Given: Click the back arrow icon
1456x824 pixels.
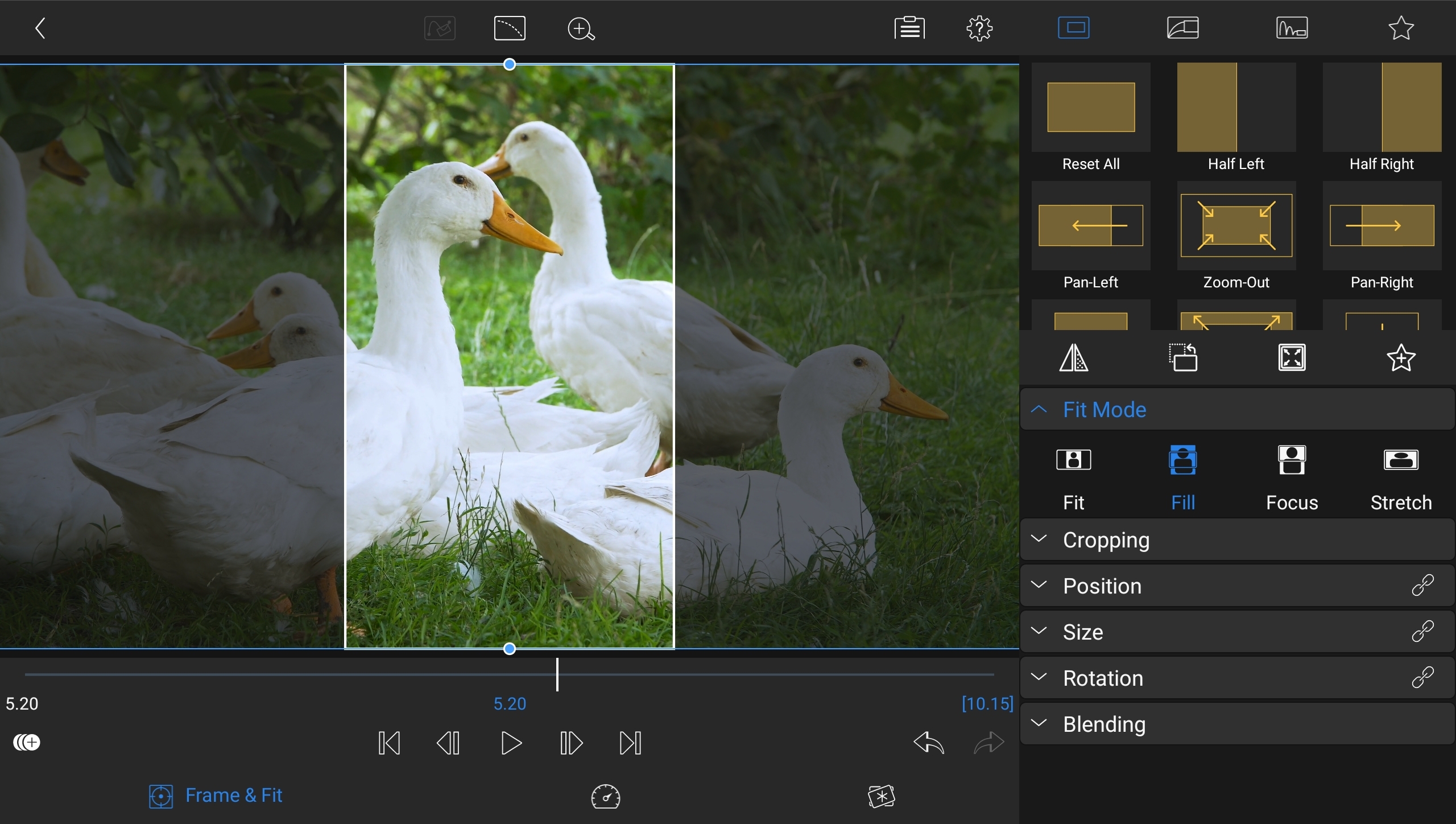Looking at the screenshot, I should (40, 28).
